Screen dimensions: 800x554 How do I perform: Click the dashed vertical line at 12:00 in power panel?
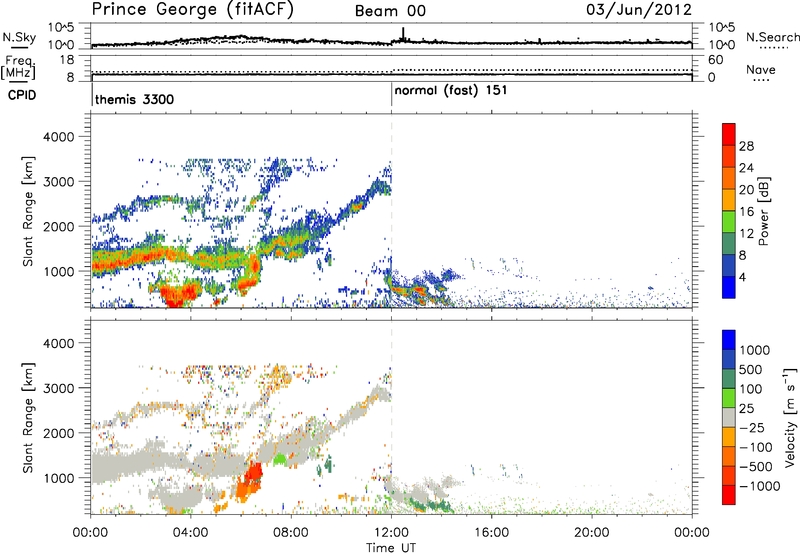tap(391, 211)
